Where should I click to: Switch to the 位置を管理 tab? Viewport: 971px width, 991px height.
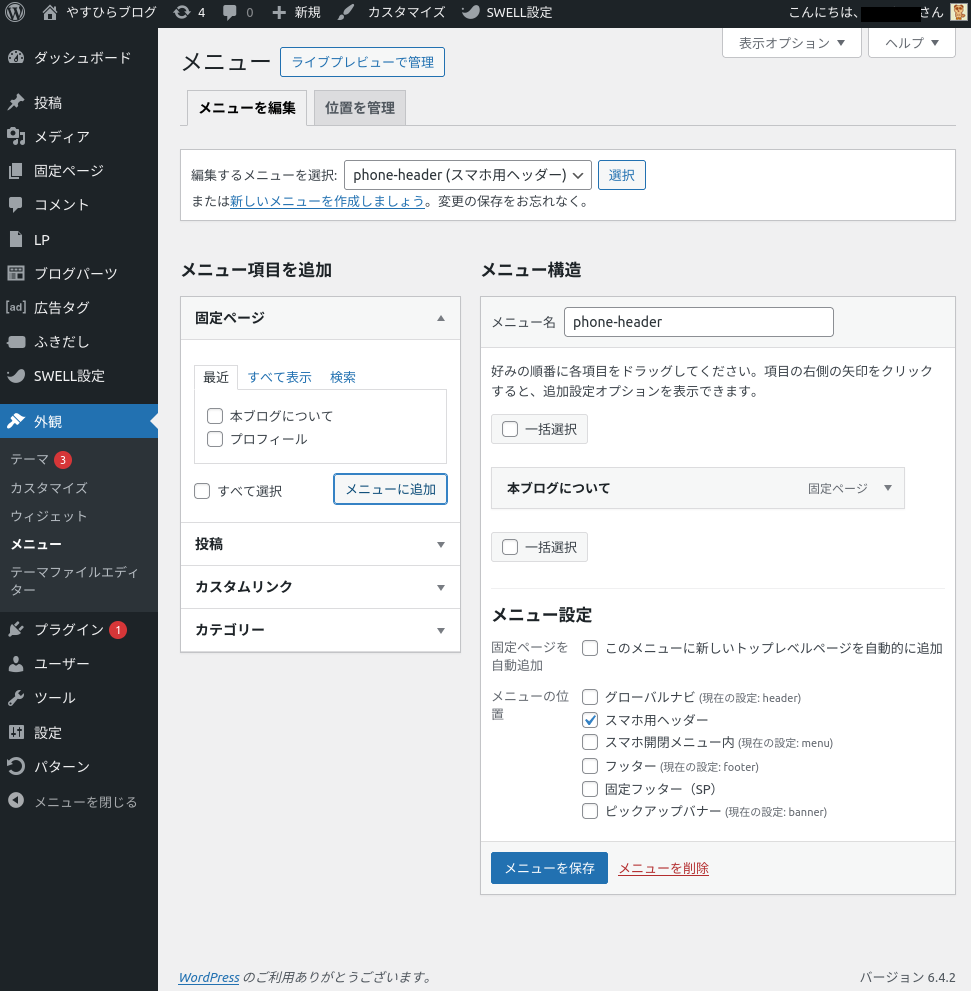pos(360,108)
